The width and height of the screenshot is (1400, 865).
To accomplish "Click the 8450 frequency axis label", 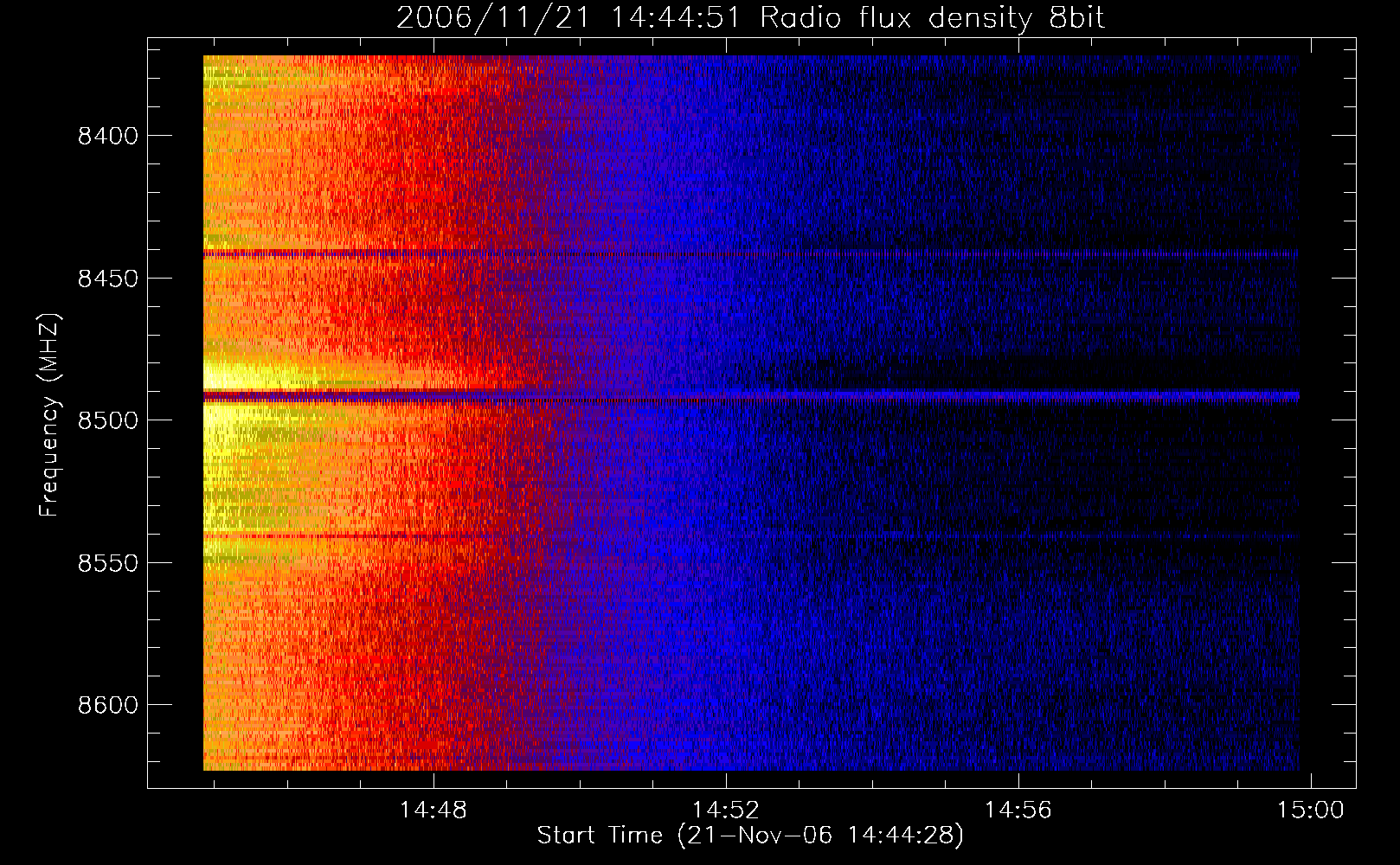I will [x=108, y=279].
